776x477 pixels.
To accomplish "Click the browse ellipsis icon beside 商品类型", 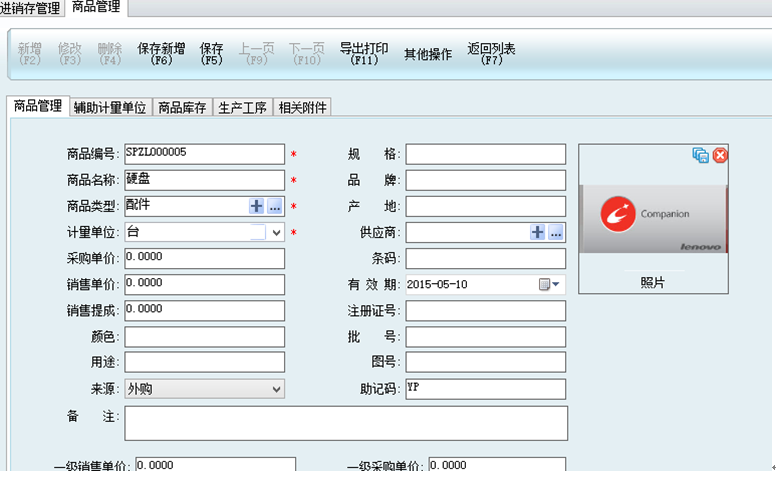I will tap(275, 206).
